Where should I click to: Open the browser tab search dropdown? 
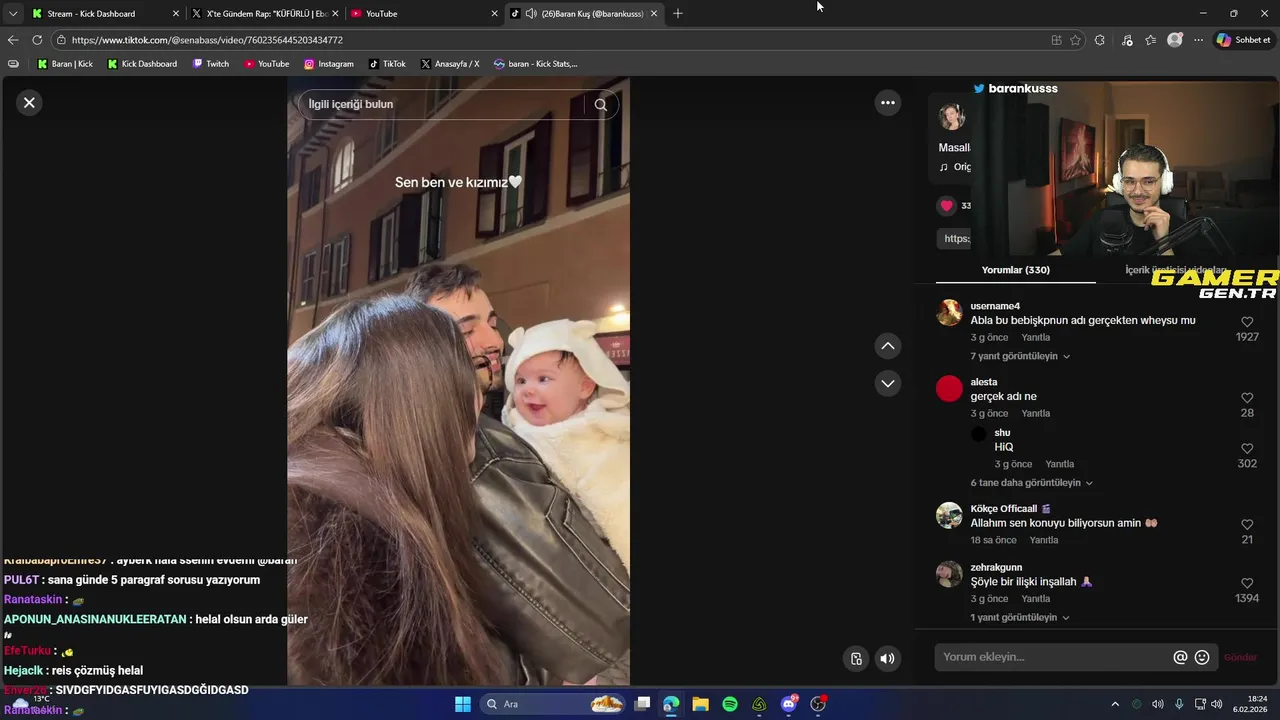point(13,13)
